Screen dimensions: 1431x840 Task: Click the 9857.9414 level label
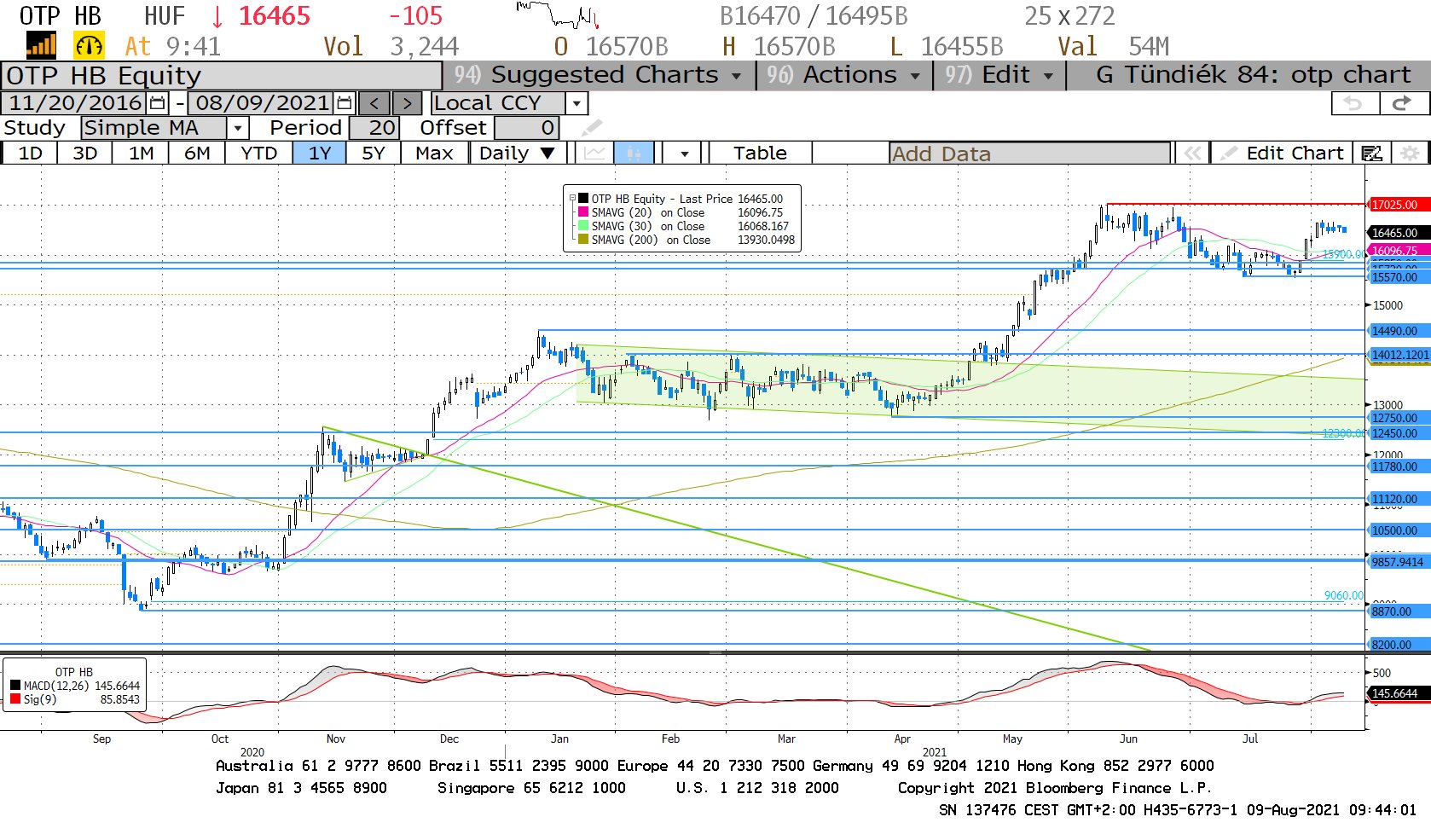1398,562
